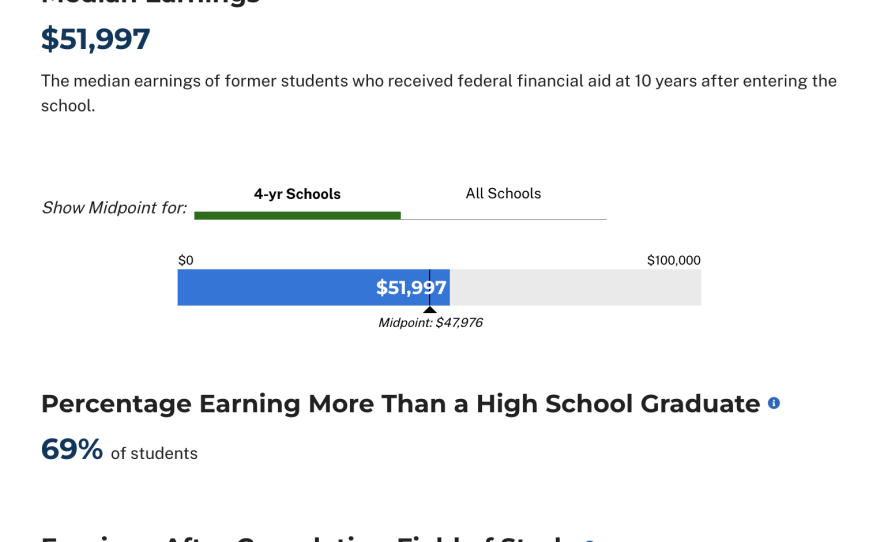Click the black midpoint triangle marker
This screenshot has height=542, width=880.
tap(430, 309)
